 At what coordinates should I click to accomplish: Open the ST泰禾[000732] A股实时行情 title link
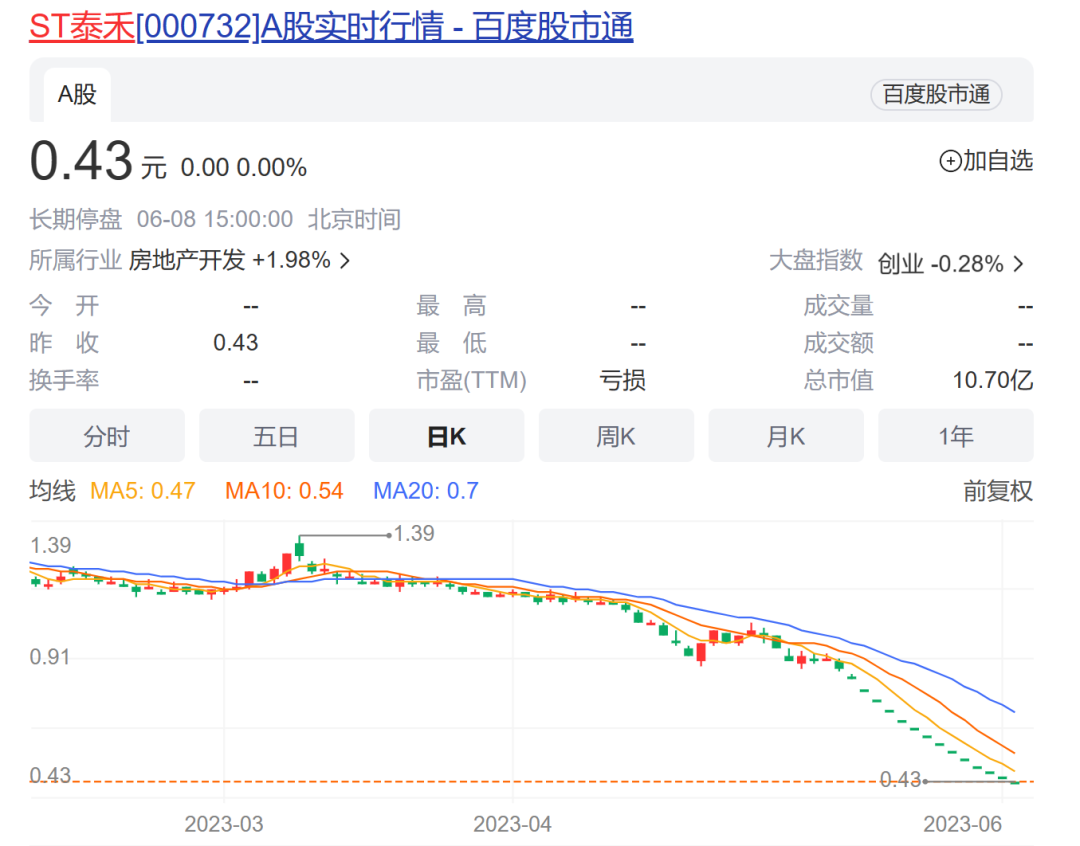(x=331, y=27)
